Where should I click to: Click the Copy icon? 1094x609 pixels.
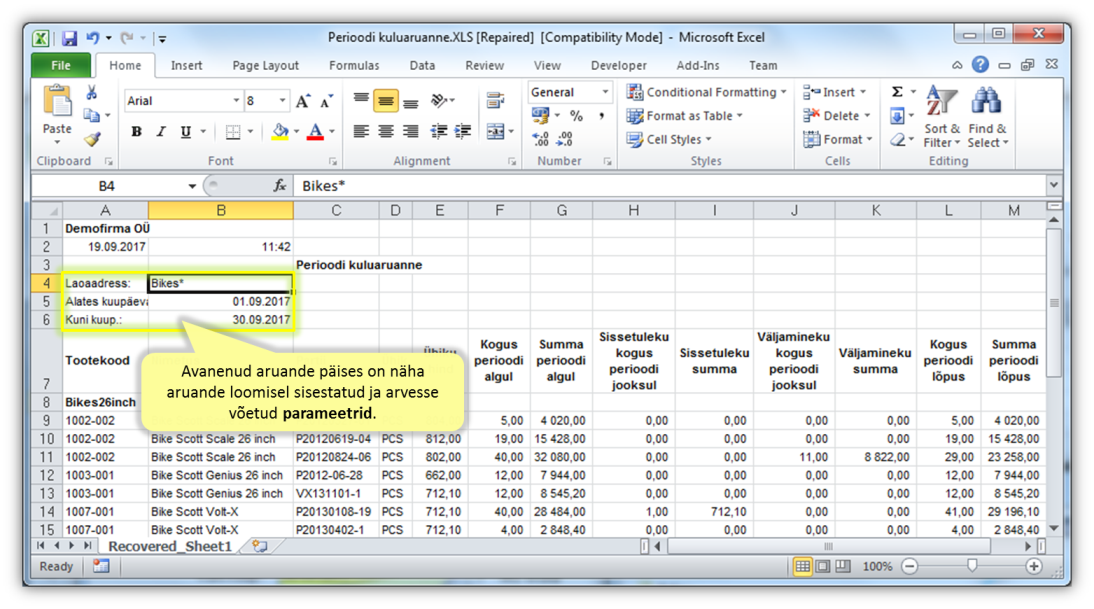pos(91,116)
